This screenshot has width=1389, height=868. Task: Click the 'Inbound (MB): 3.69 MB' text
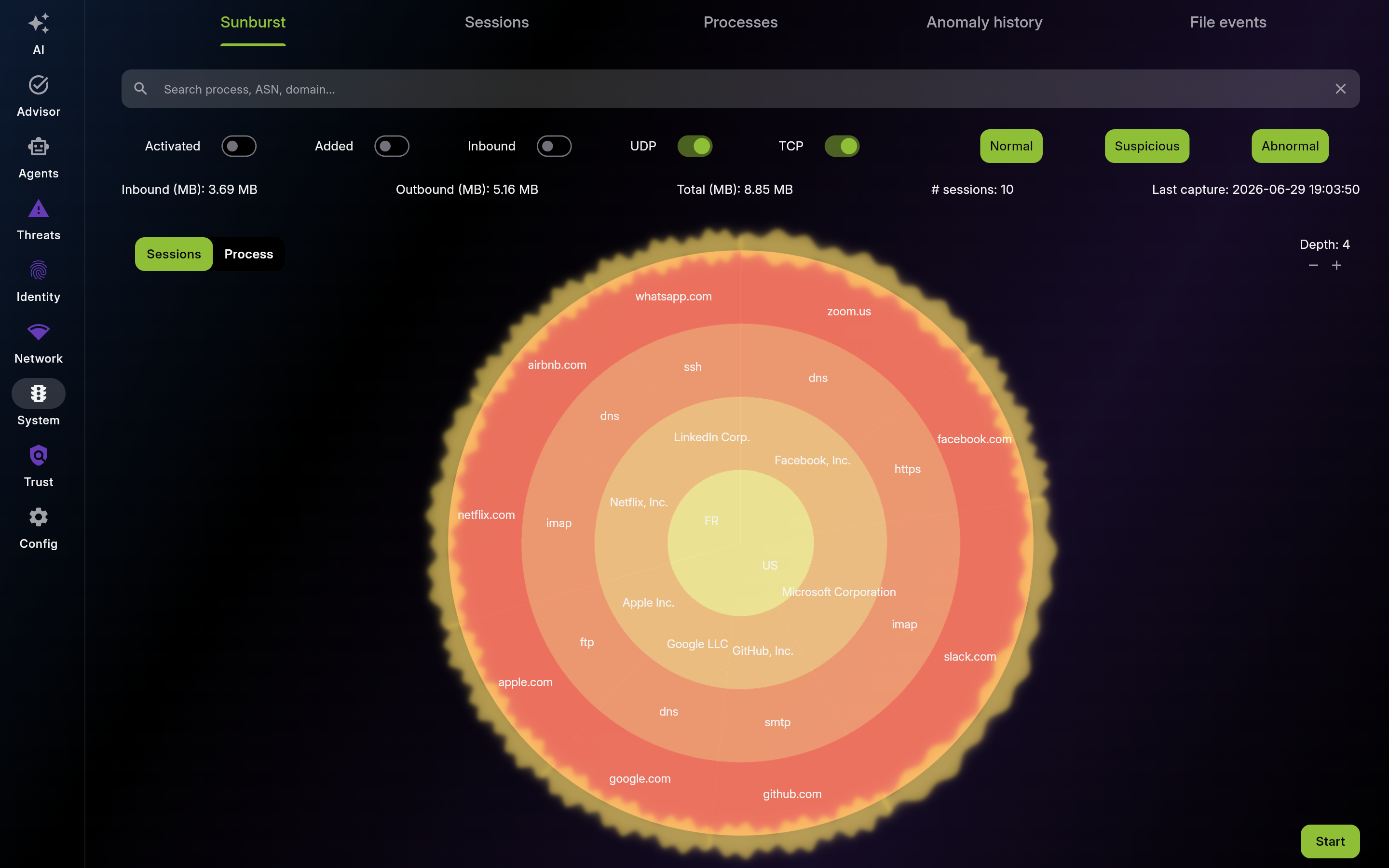click(x=190, y=190)
